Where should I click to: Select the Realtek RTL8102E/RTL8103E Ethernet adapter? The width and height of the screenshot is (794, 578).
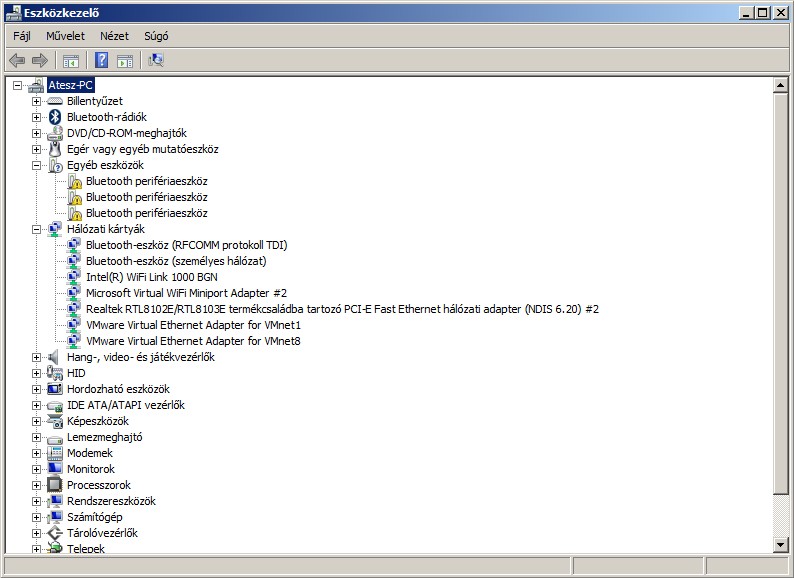pyautogui.click(x=342, y=309)
